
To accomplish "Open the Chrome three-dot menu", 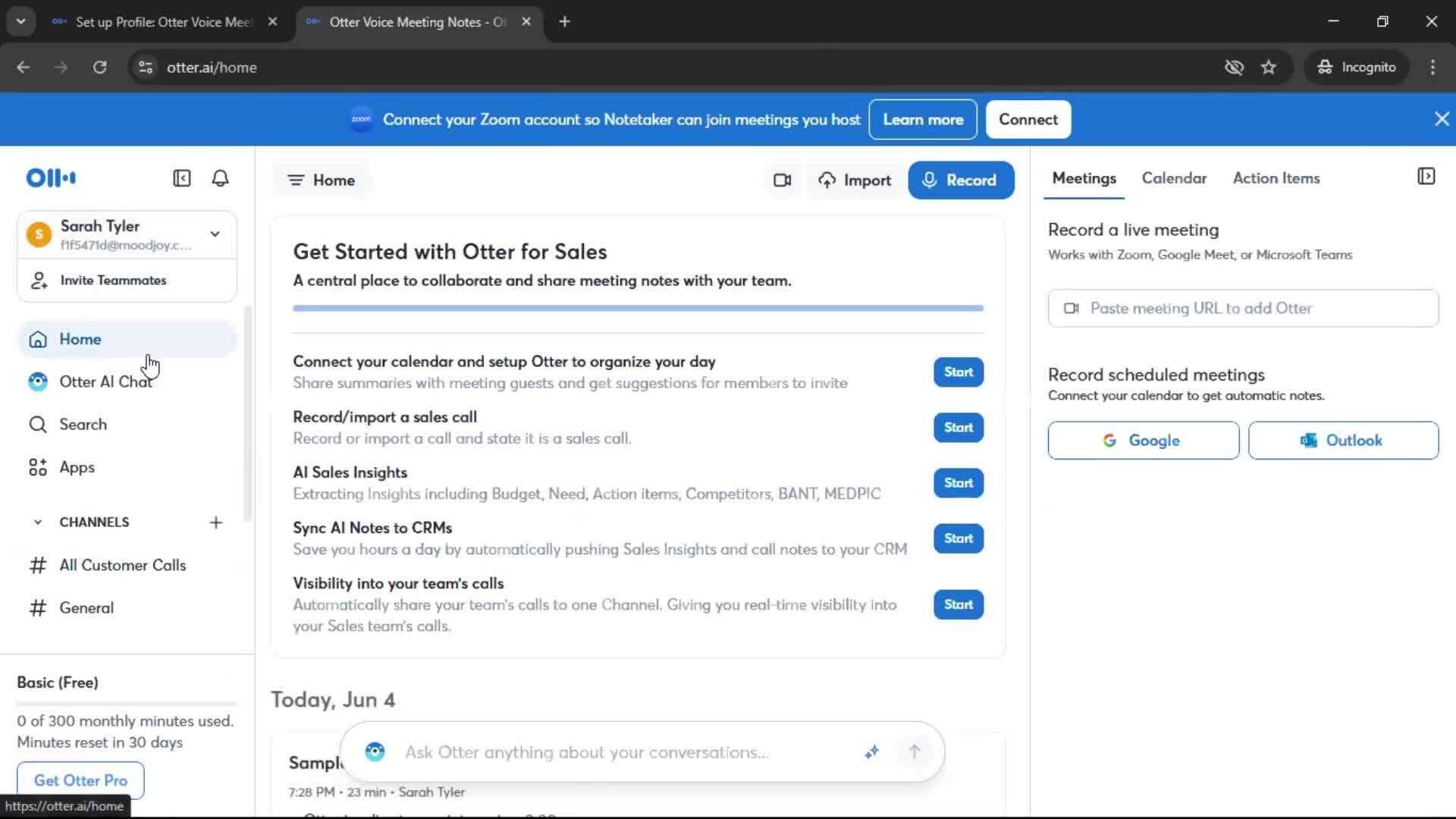I will click(x=1432, y=67).
